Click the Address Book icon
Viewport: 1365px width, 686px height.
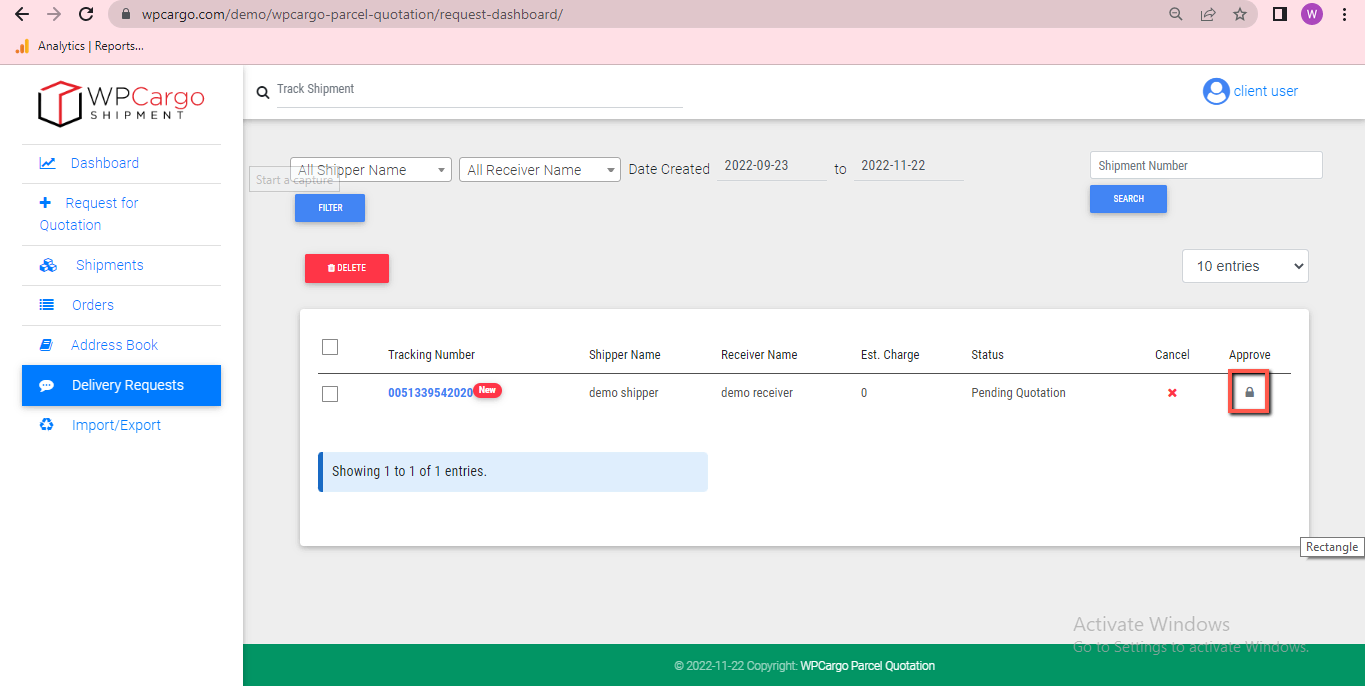[46, 345]
